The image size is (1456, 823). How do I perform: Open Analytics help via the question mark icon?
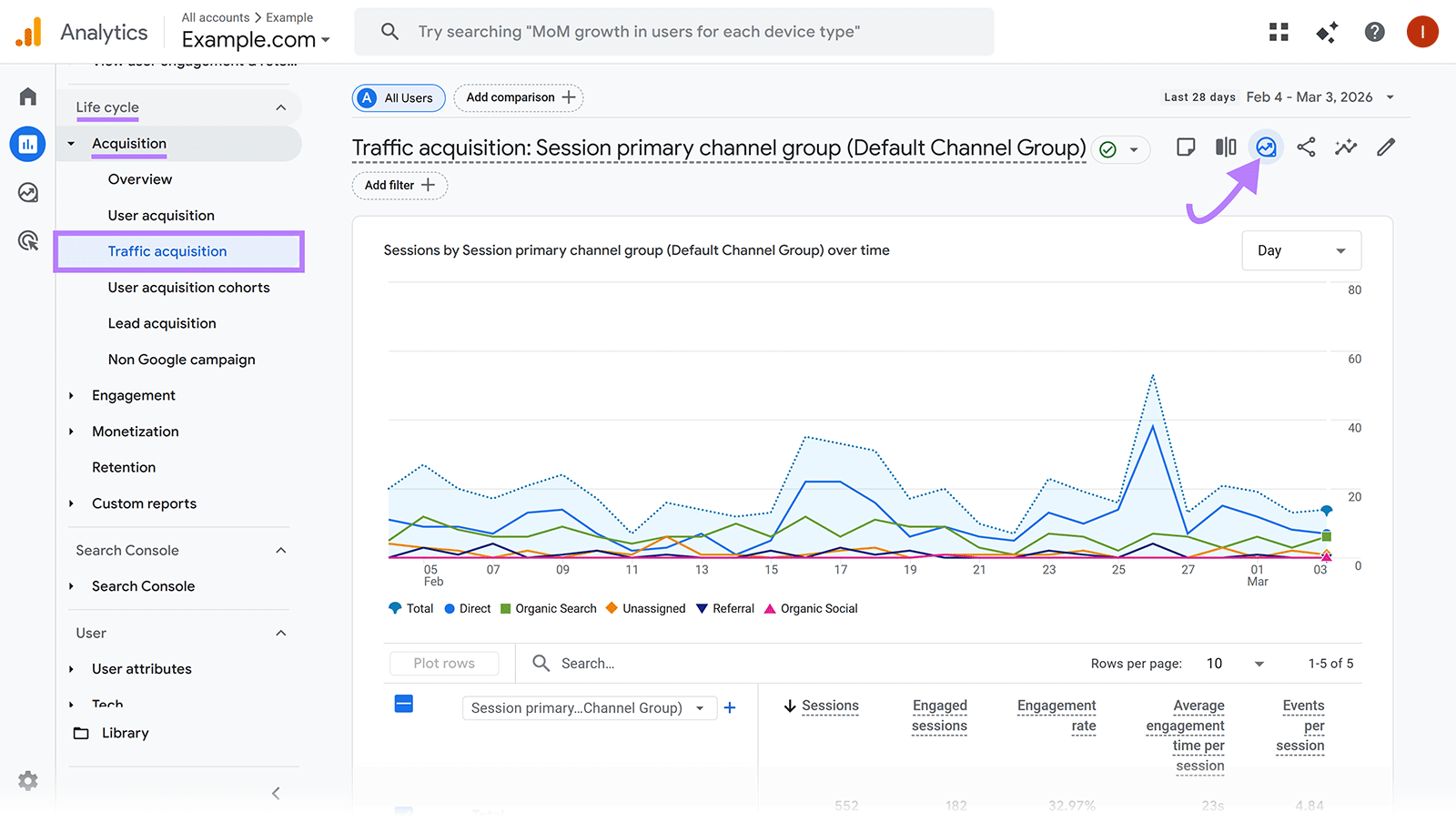(1374, 32)
